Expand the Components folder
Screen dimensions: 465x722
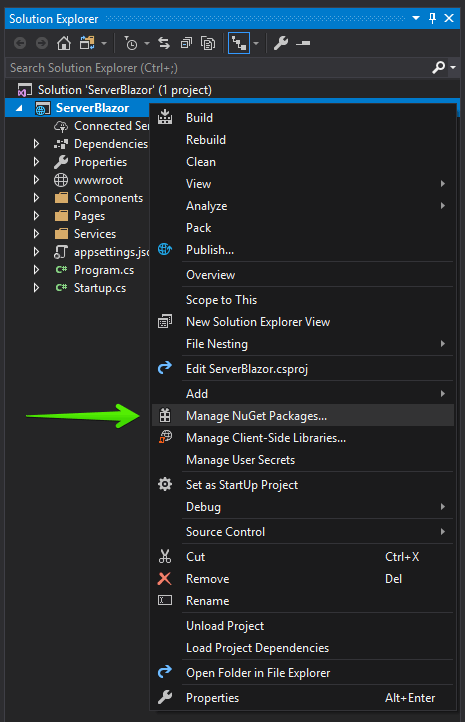pos(36,198)
